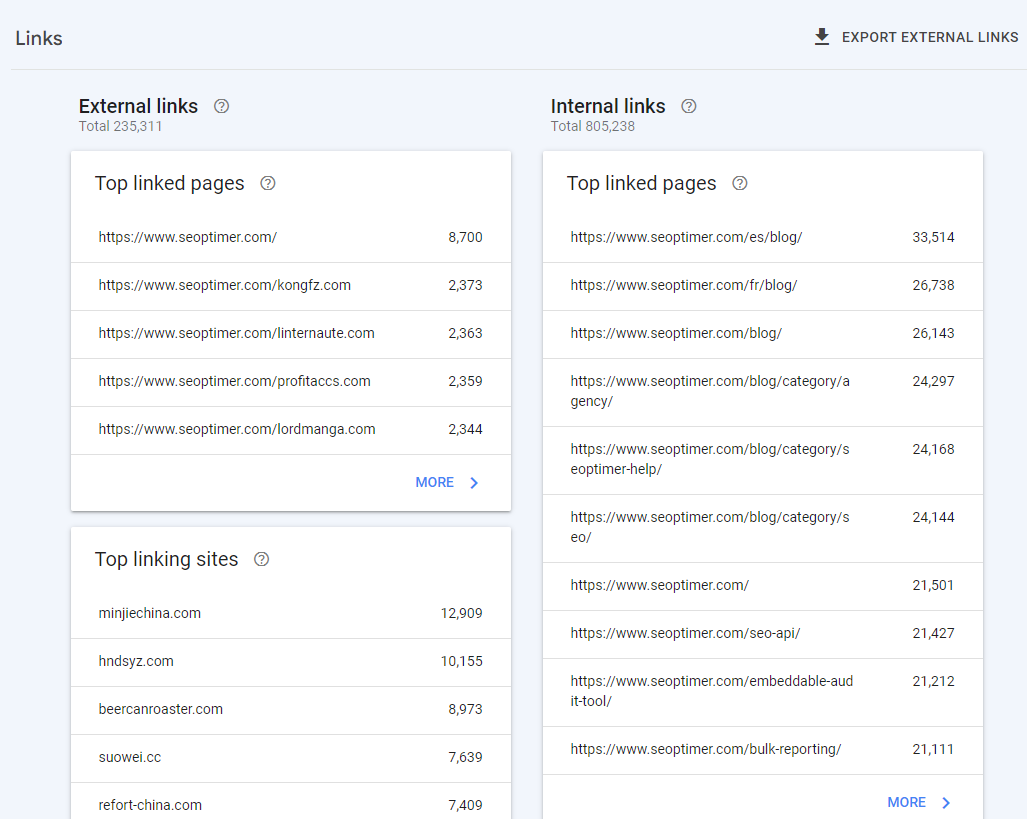Select the seoptimer.com/es/blog/ internal row
The width and height of the screenshot is (1027, 819).
(x=762, y=238)
